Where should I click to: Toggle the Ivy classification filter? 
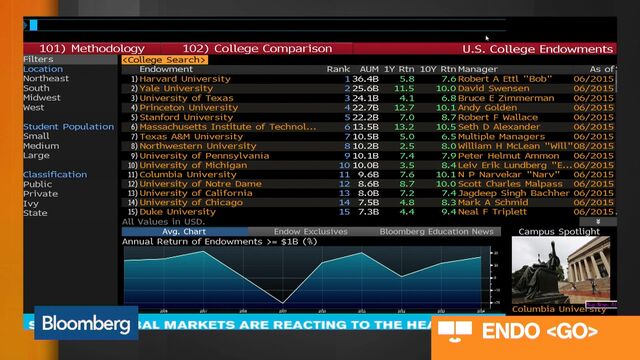31,203
